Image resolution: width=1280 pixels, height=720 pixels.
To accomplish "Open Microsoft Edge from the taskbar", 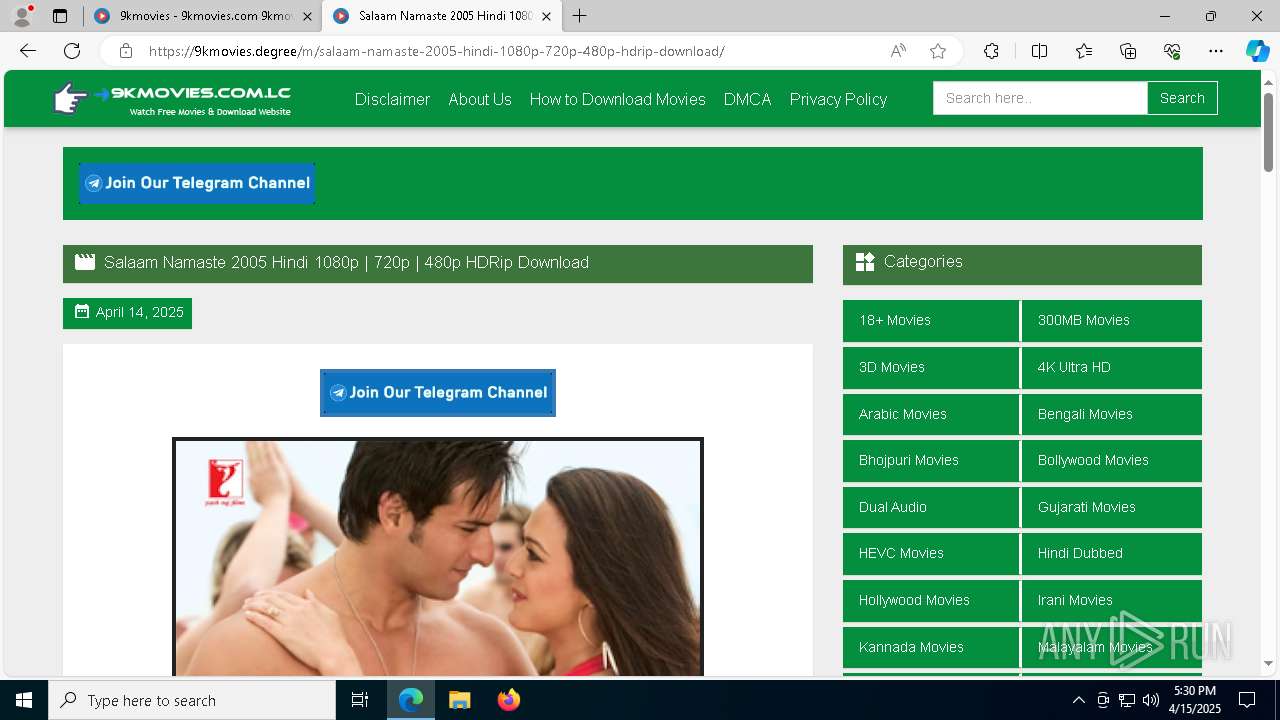I will (411, 700).
